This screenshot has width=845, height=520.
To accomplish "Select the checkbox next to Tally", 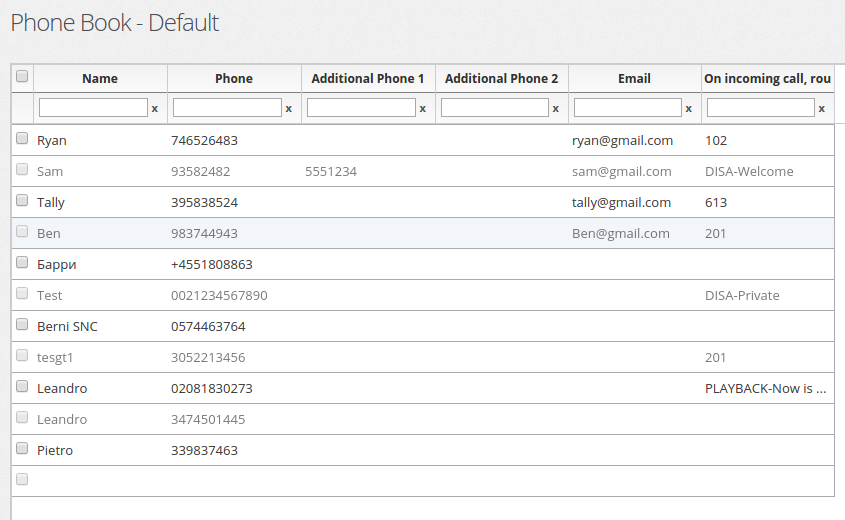I will pos(22,202).
